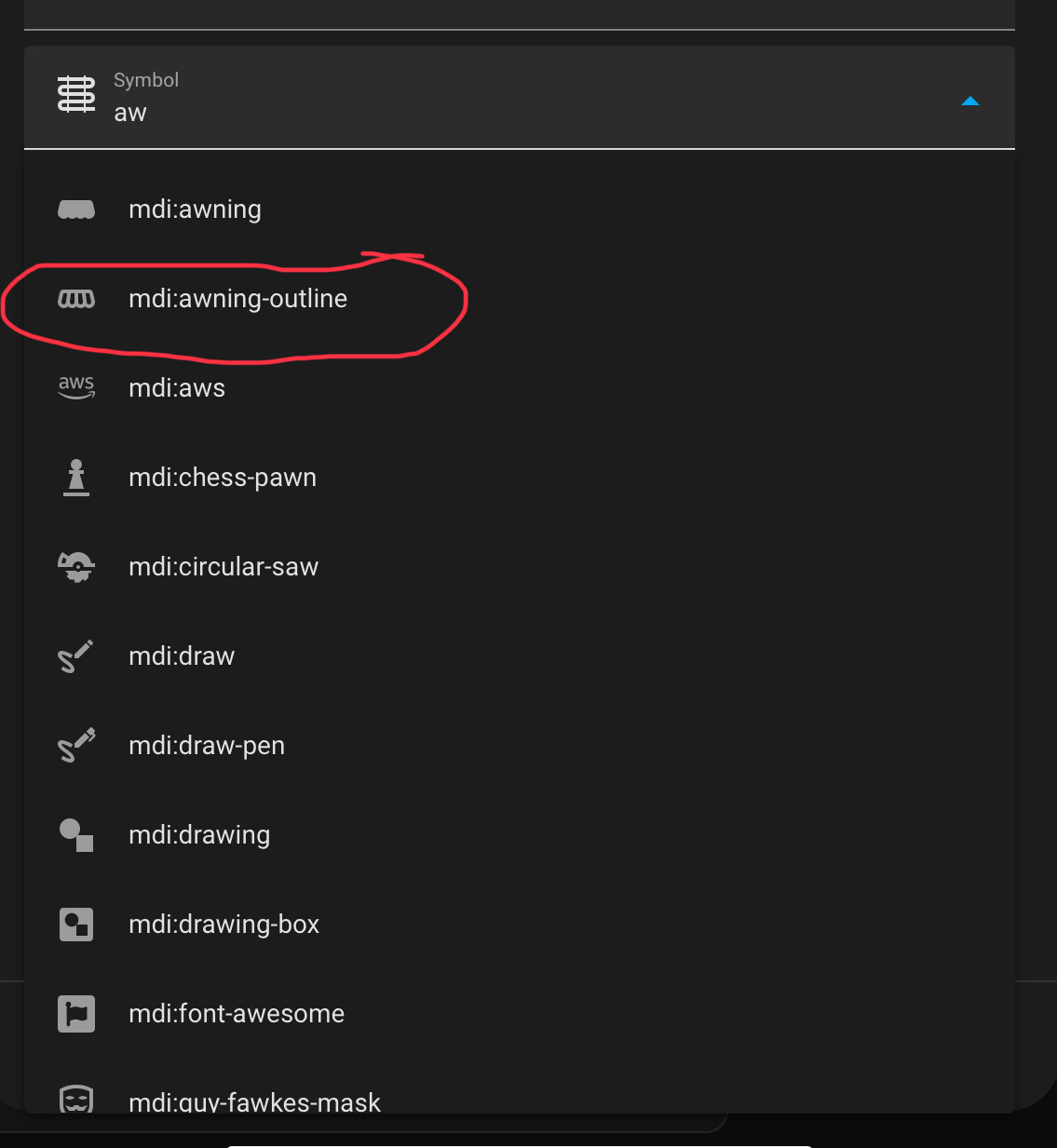Choose mdi:awning-outline from the list
Image resolution: width=1057 pixels, height=1148 pixels.
[x=237, y=299]
